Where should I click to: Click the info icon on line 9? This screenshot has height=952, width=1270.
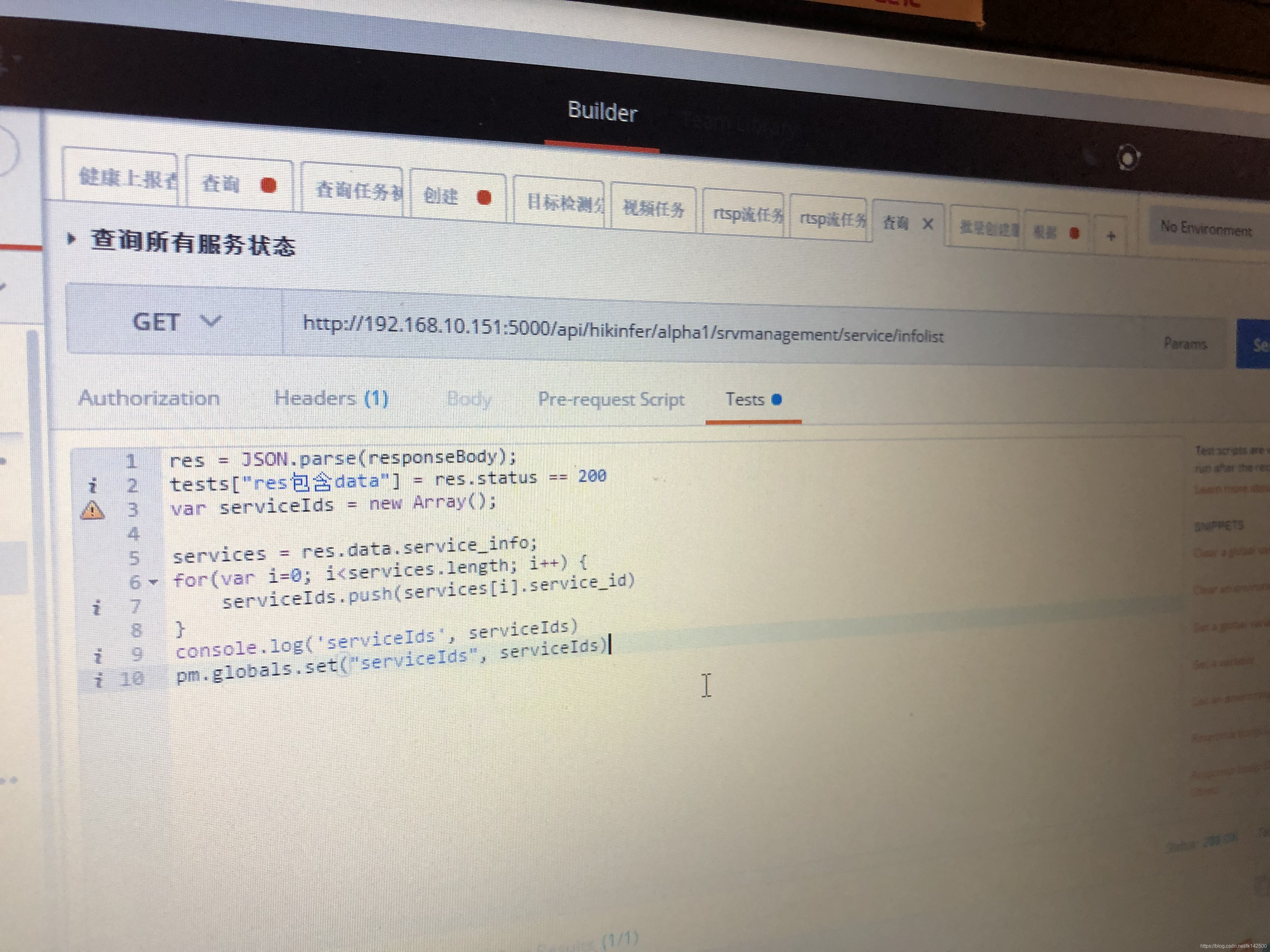click(x=98, y=655)
